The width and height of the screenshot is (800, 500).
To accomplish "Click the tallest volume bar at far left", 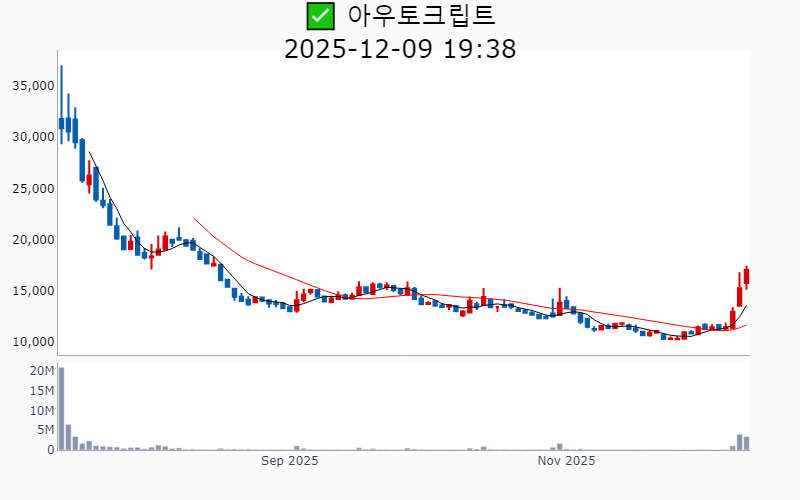I will coord(61,410).
